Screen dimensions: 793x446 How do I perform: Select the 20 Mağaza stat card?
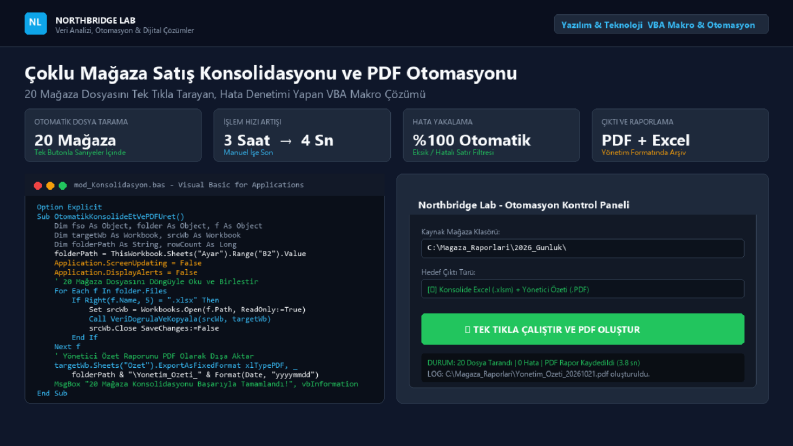click(x=113, y=135)
